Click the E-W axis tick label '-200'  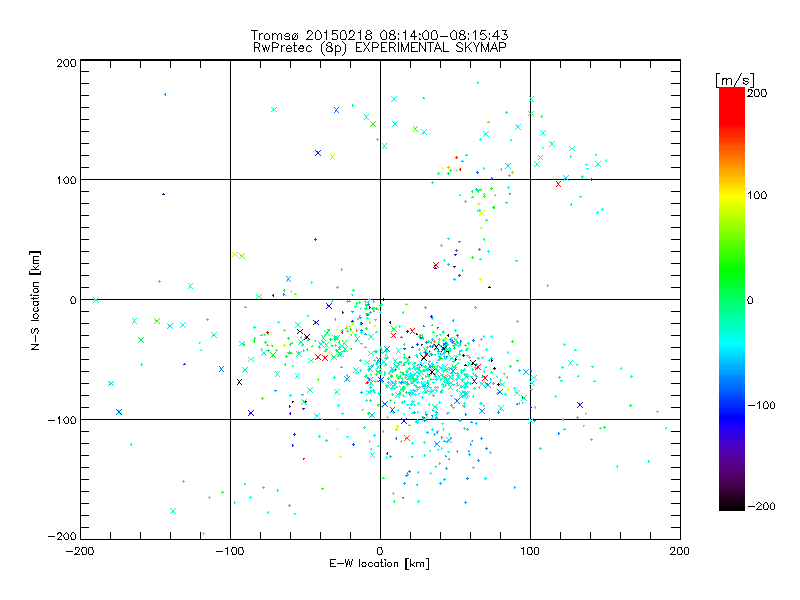[80, 551]
